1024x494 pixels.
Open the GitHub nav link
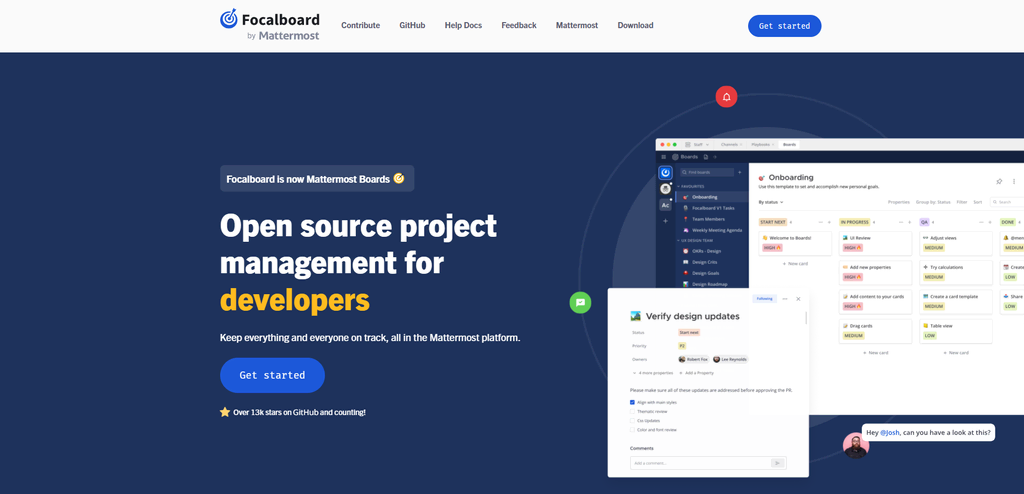coord(412,25)
